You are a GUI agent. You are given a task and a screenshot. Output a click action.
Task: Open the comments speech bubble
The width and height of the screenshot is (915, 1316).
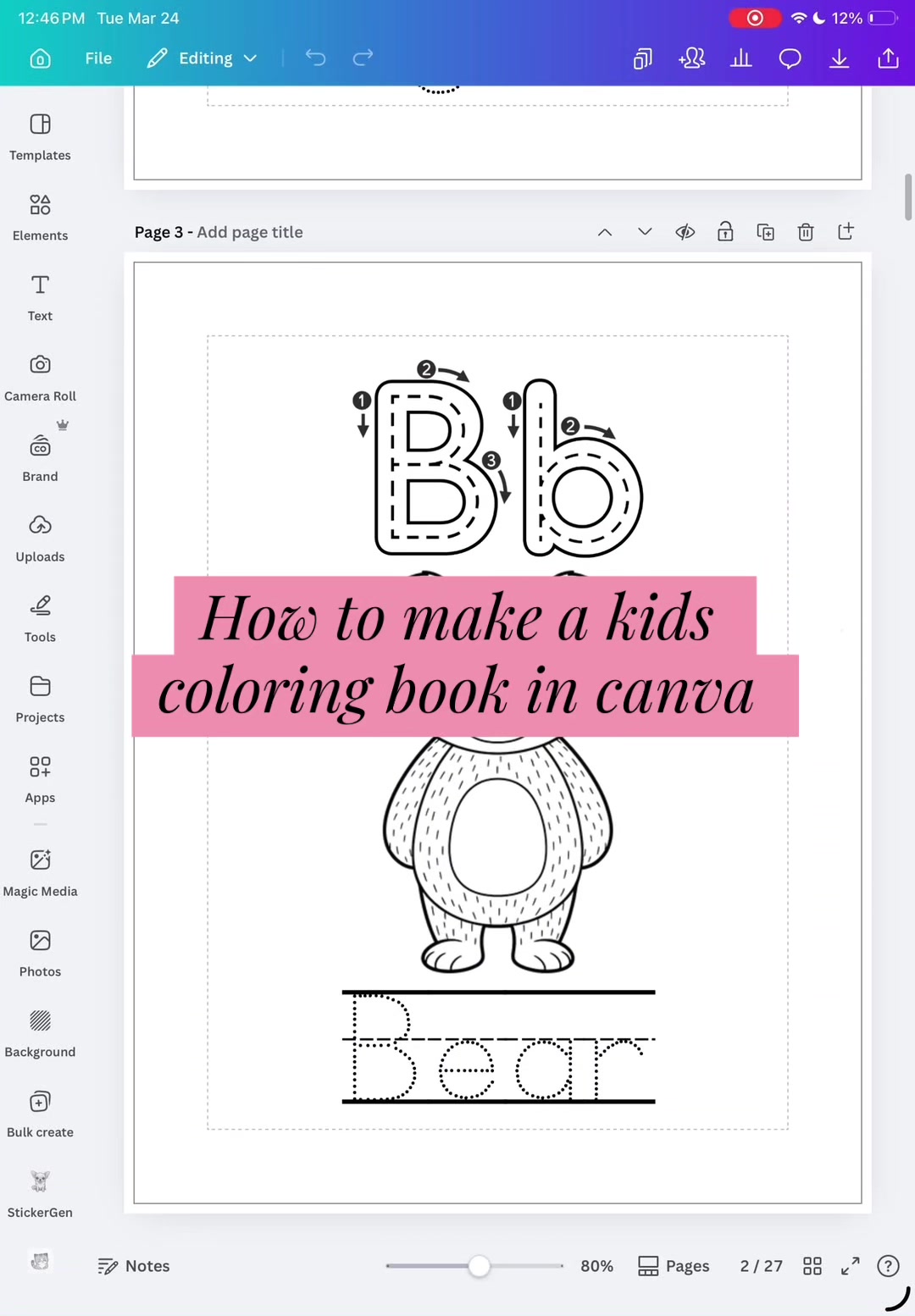click(x=790, y=58)
